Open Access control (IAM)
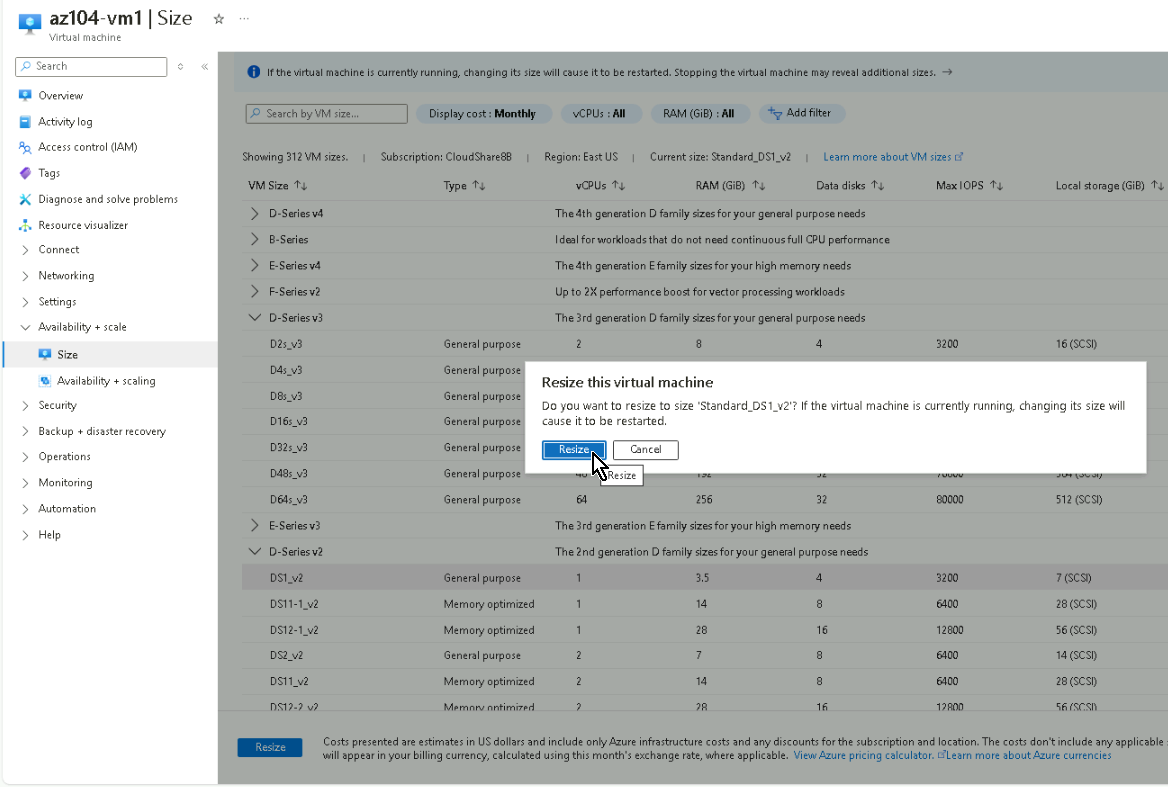The image size is (1168, 787). 87,147
